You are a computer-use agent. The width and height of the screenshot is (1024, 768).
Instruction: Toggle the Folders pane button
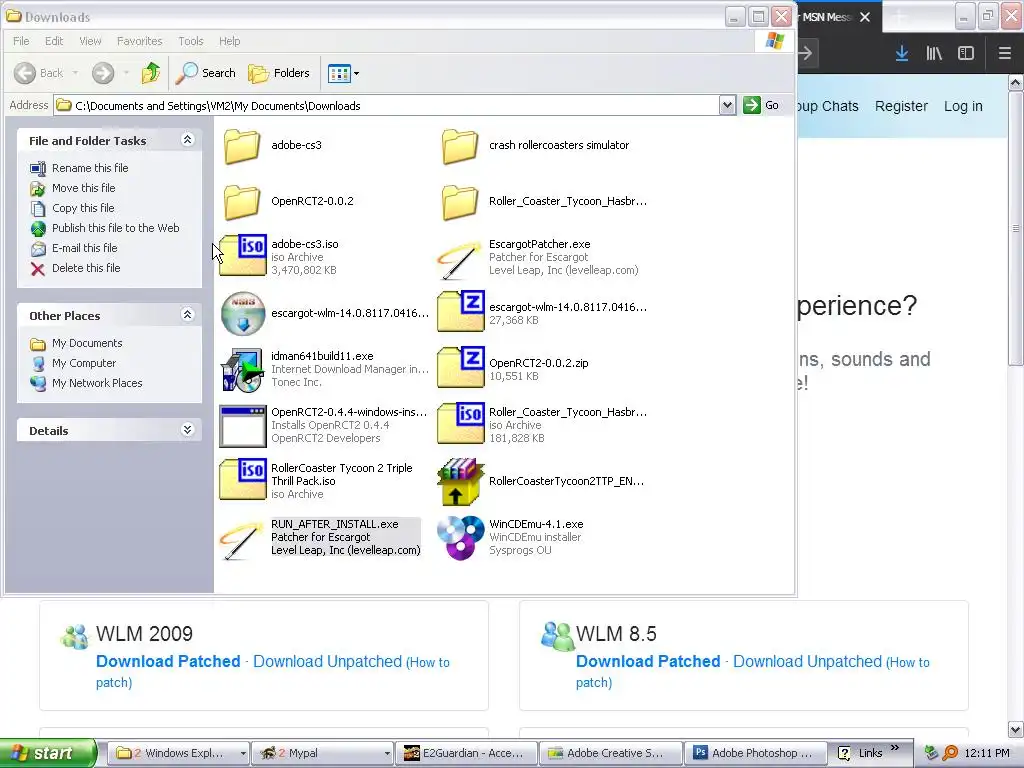click(279, 73)
